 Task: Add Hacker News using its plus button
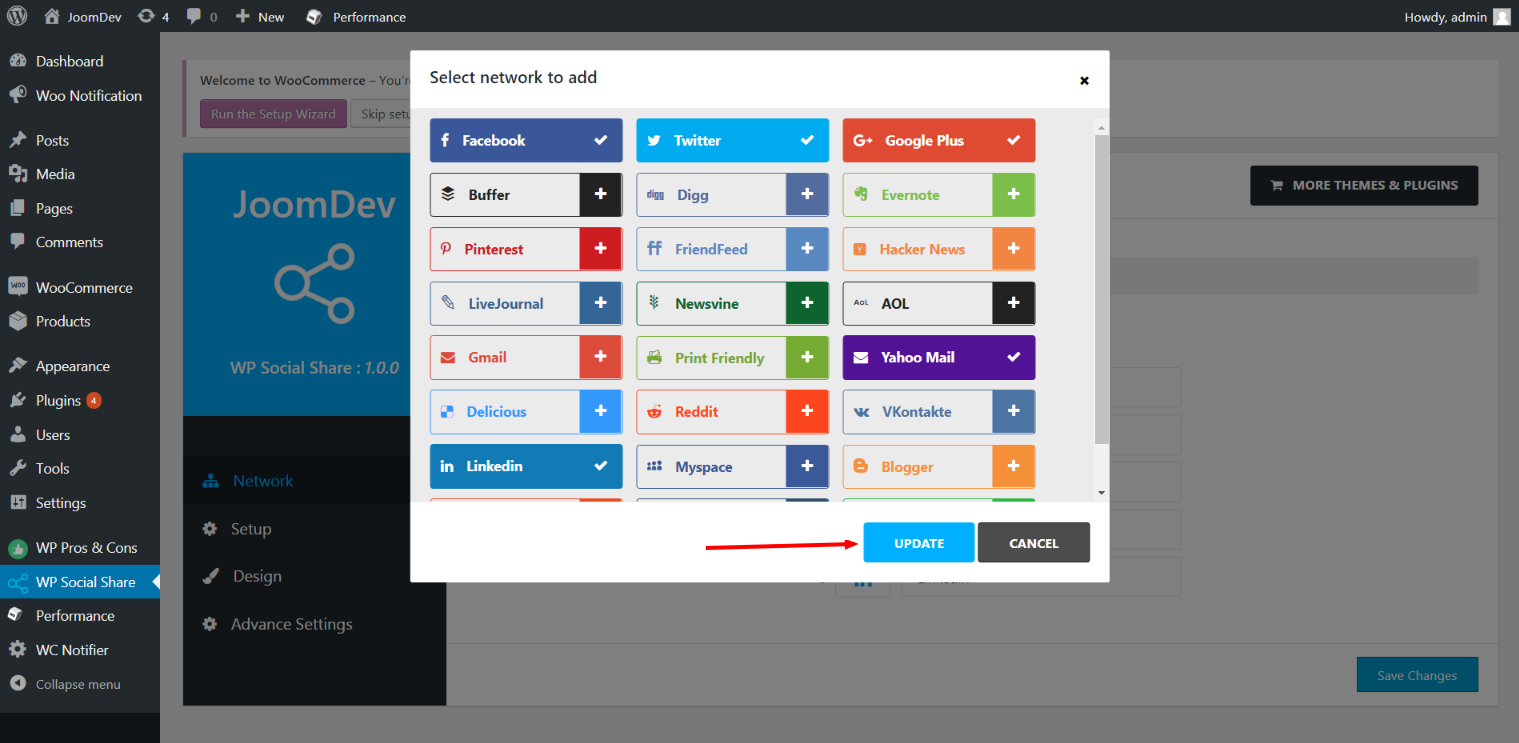[x=1013, y=249]
